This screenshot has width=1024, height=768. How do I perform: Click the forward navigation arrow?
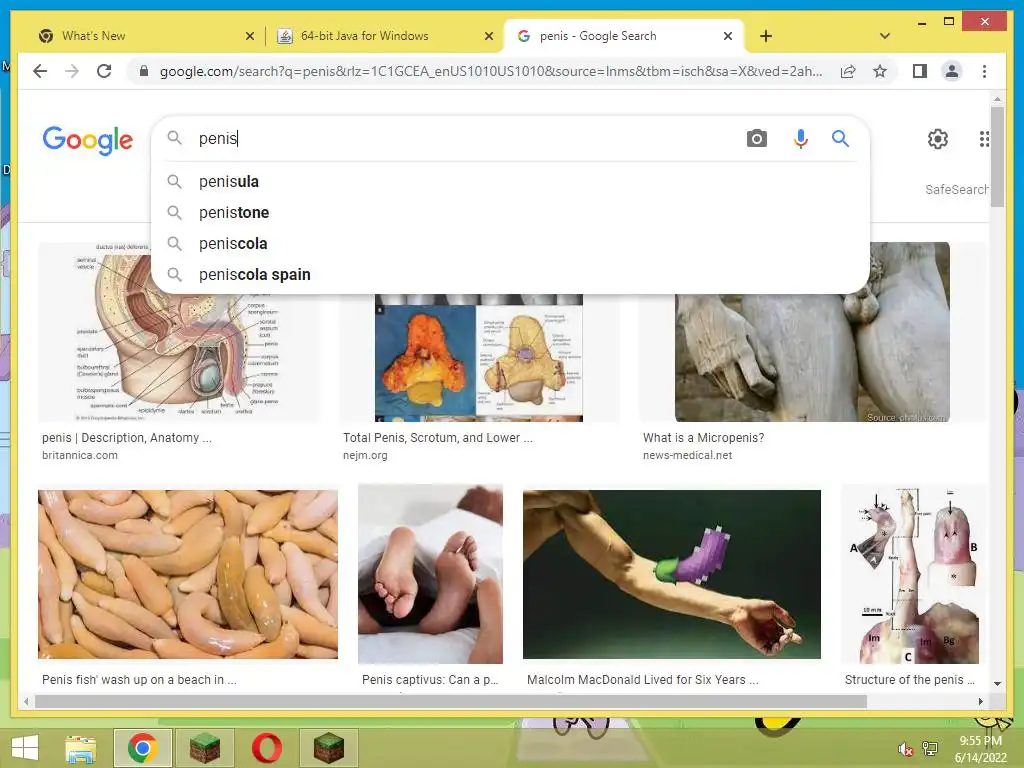(72, 71)
